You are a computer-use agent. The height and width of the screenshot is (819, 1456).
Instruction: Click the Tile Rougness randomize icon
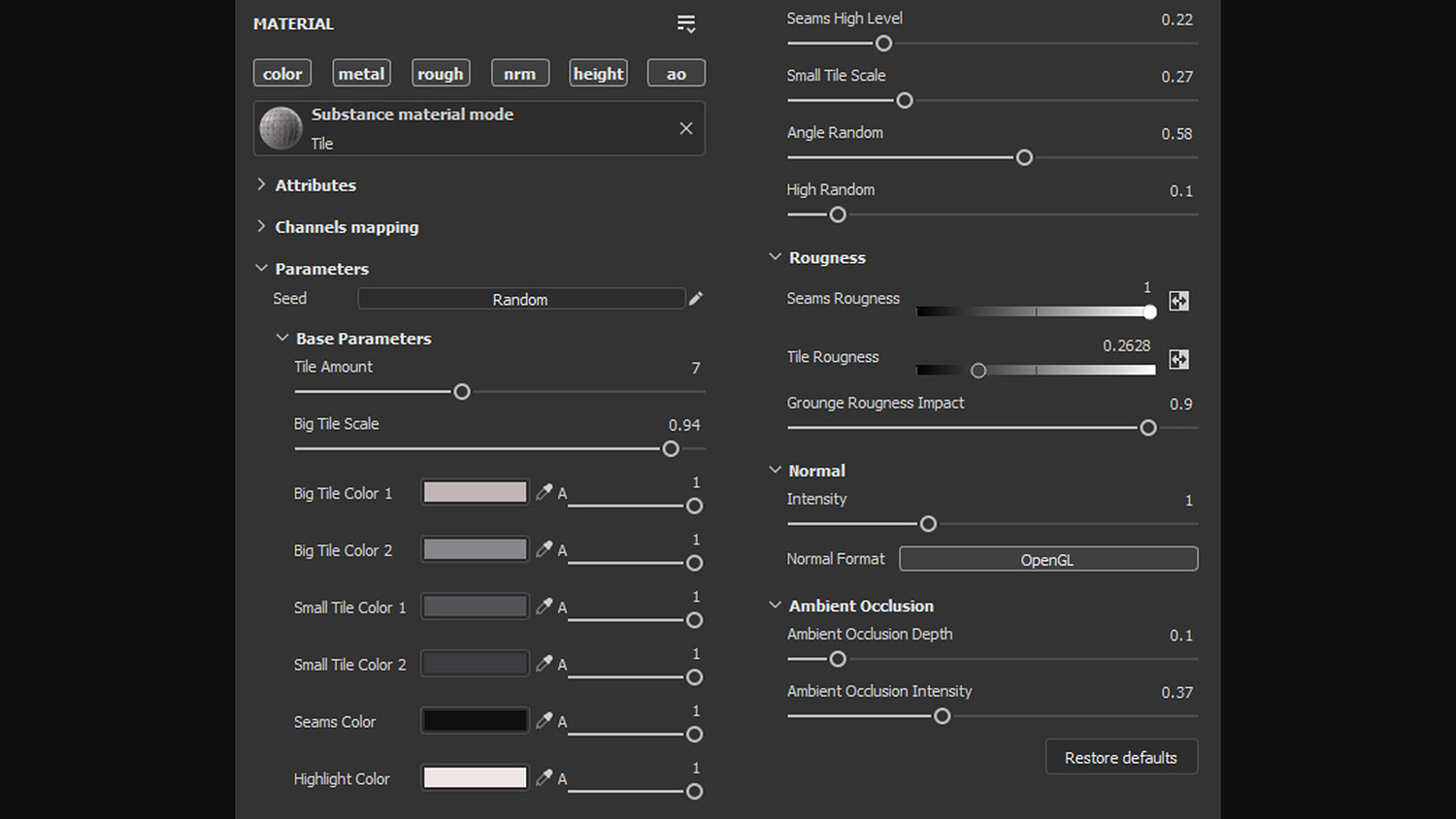[x=1178, y=360]
